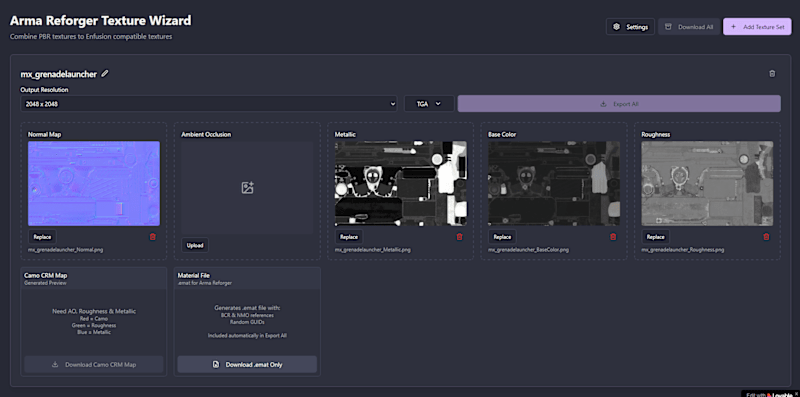Image resolution: width=800 pixels, height=397 pixels.
Task: Click the Export All button
Action: [x=619, y=104]
